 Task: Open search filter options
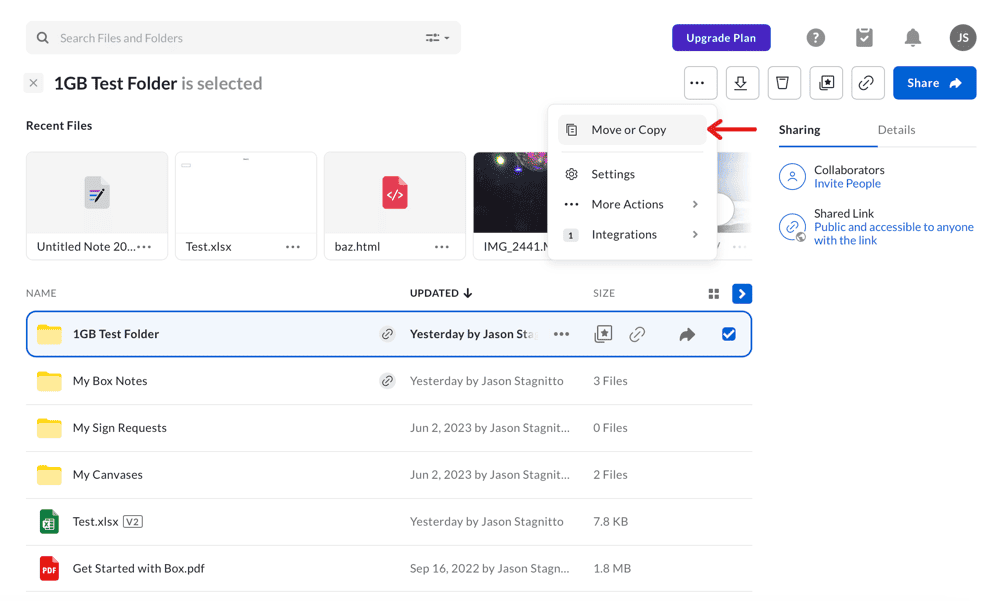point(435,37)
